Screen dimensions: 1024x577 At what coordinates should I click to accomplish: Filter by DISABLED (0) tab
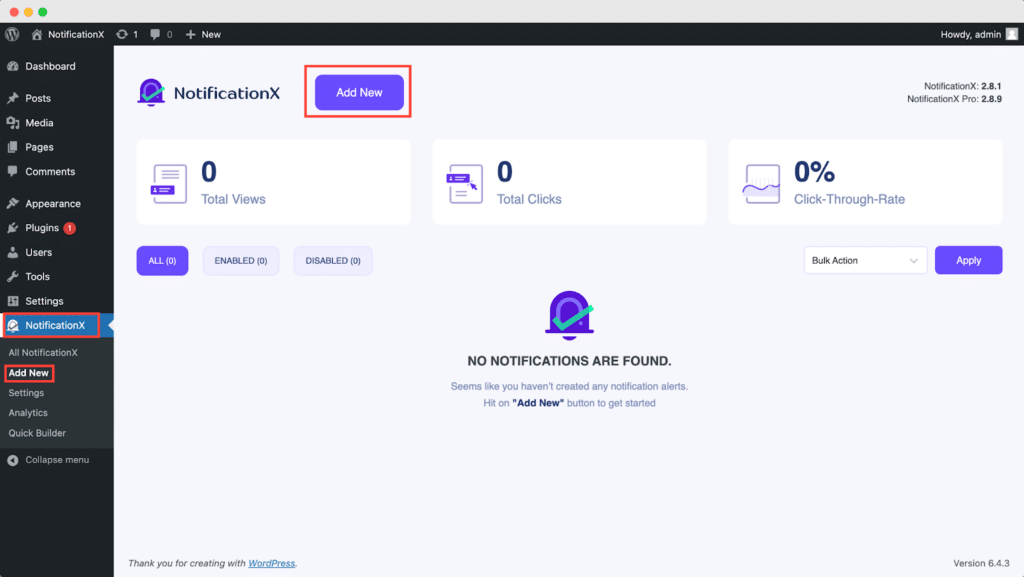tap(333, 260)
